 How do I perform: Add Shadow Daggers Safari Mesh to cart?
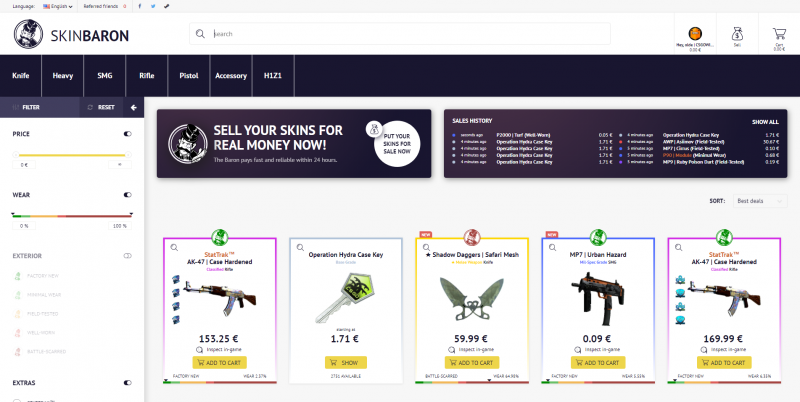(472, 363)
